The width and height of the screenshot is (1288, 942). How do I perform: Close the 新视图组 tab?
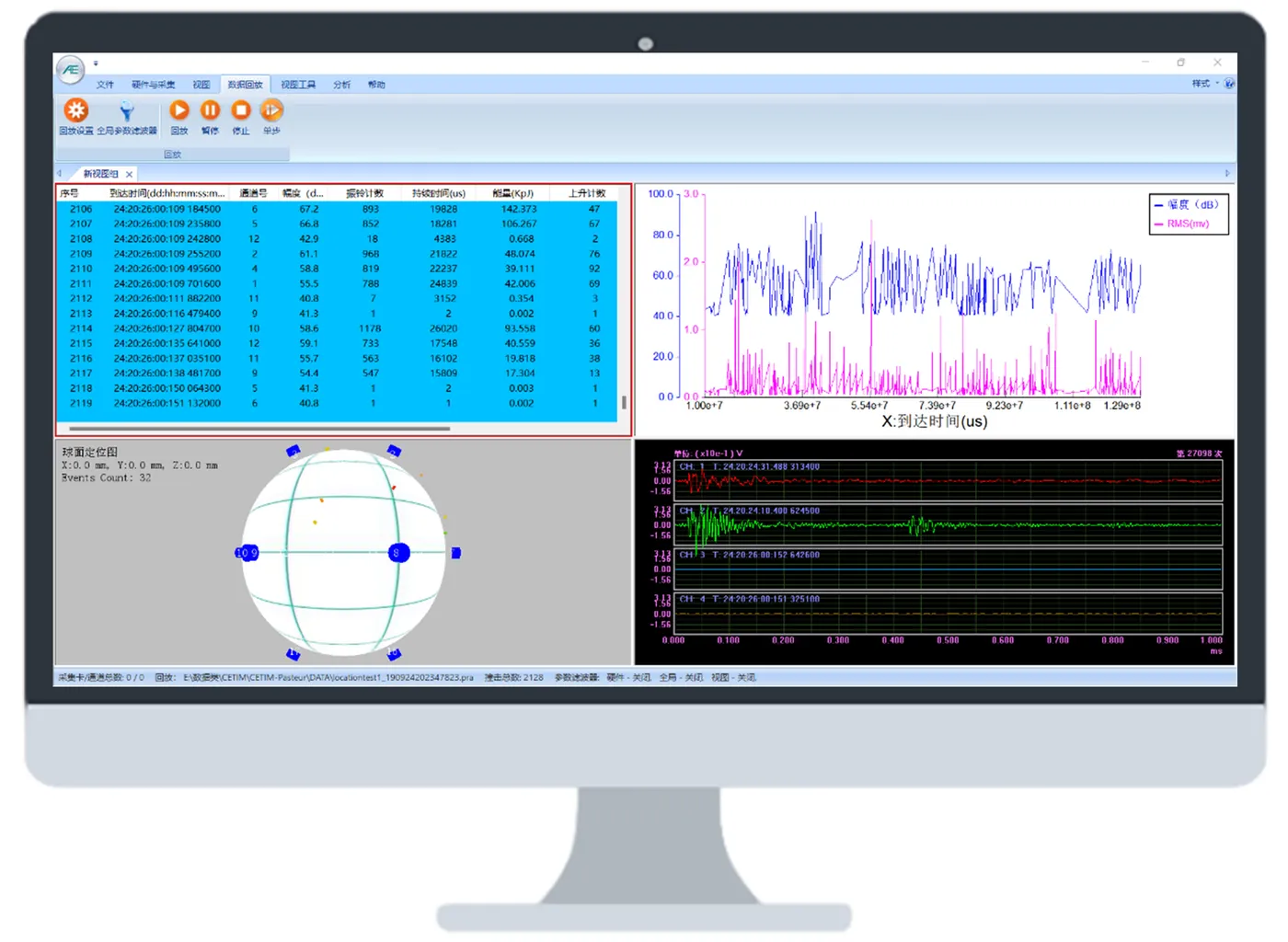pyautogui.click(x=130, y=174)
